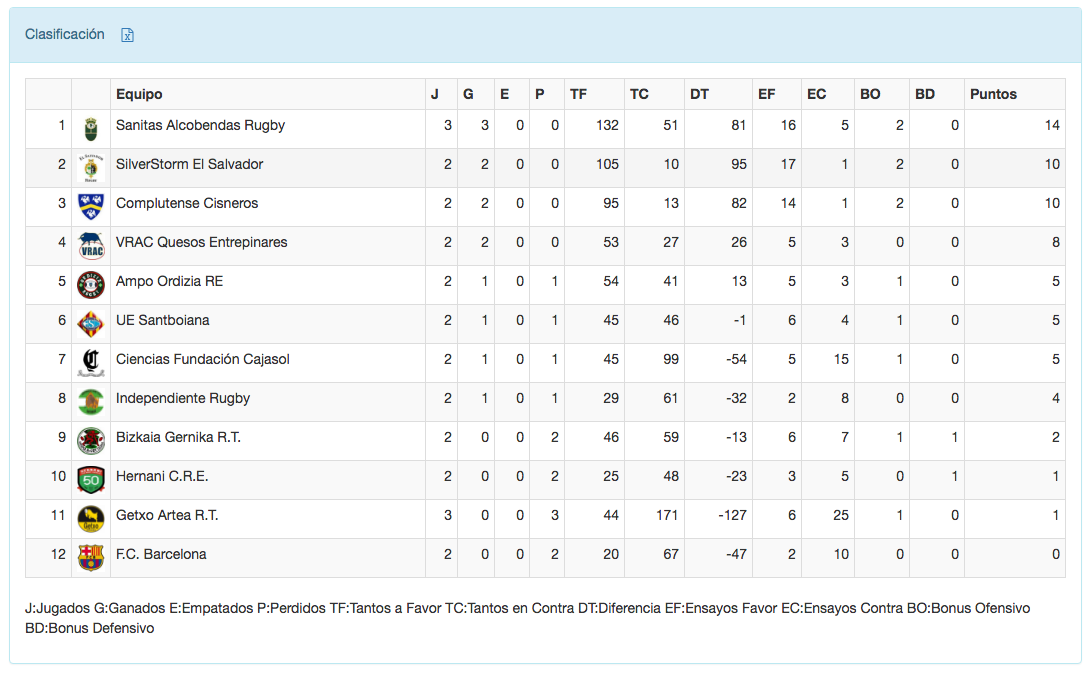Click the Clasificación panel title
Viewport: 1089px width, 675px height.
[65, 34]
